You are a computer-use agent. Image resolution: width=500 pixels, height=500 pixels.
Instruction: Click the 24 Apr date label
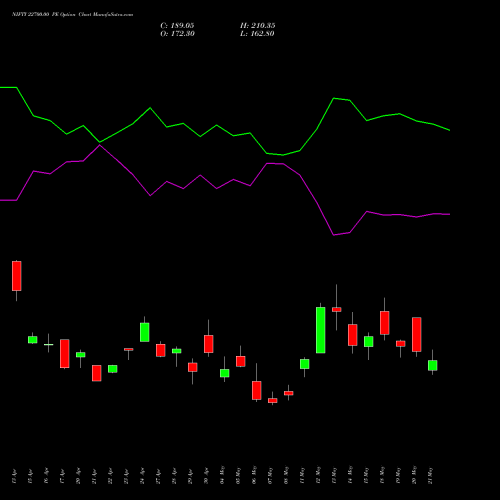tap(142, 476)
